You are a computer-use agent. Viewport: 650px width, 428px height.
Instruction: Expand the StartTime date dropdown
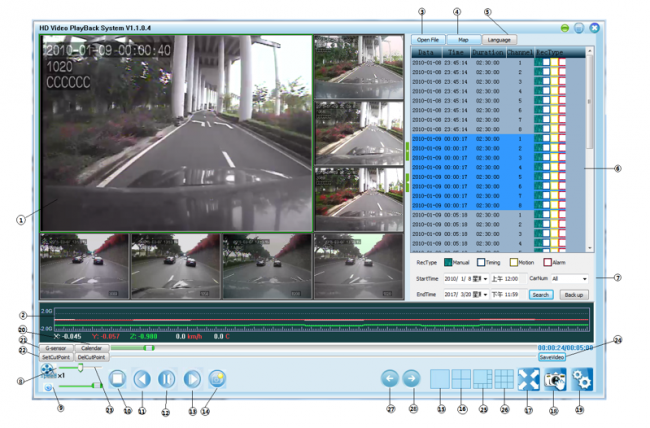click(487, 279)
